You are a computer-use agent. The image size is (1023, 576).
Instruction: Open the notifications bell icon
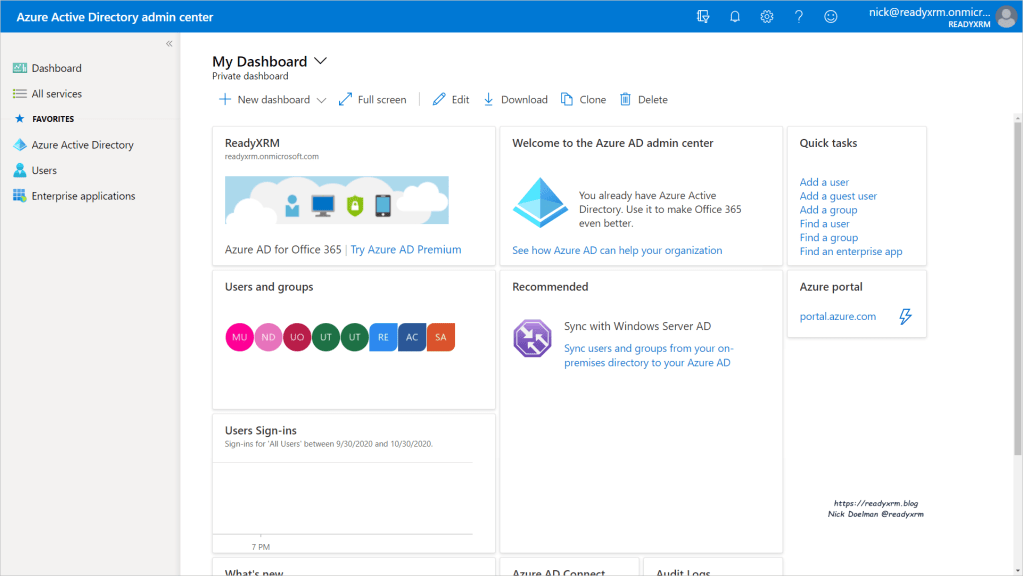pos(735,17)
